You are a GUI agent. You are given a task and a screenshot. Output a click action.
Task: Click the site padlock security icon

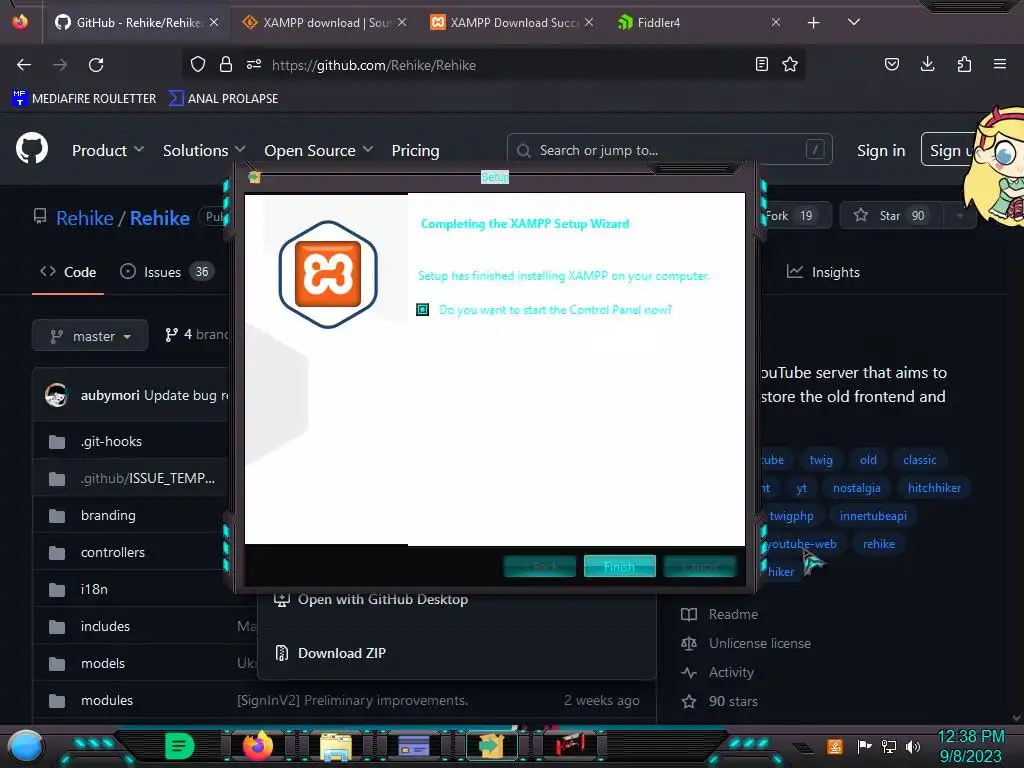coord(226,64)
